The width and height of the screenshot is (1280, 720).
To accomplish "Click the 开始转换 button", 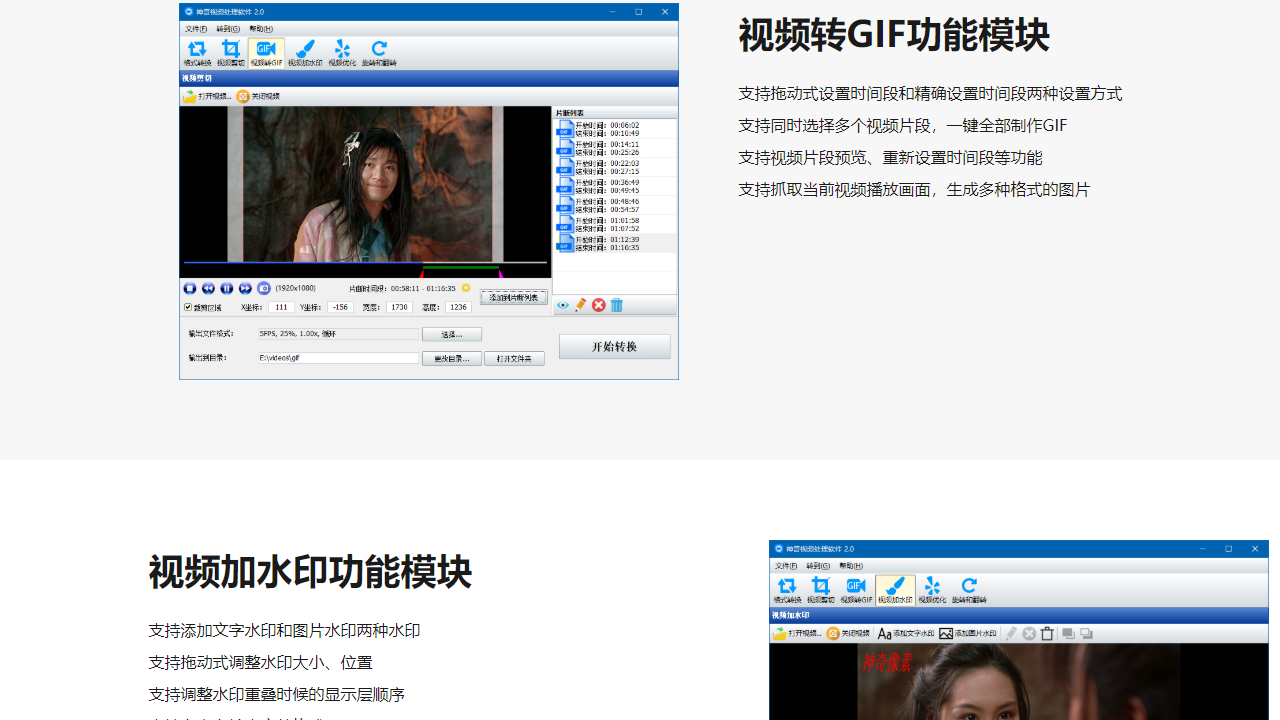I will tap(614, 347).
